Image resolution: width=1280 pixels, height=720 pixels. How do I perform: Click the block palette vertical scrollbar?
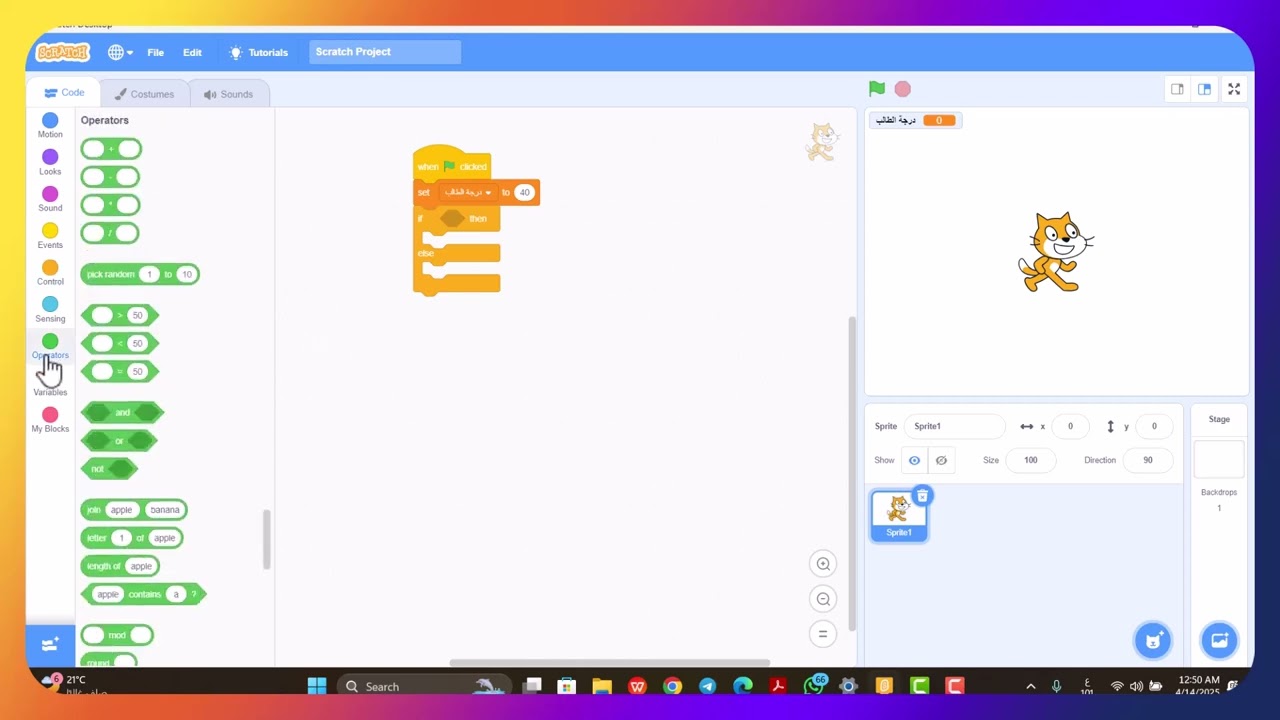click(267, 540)
